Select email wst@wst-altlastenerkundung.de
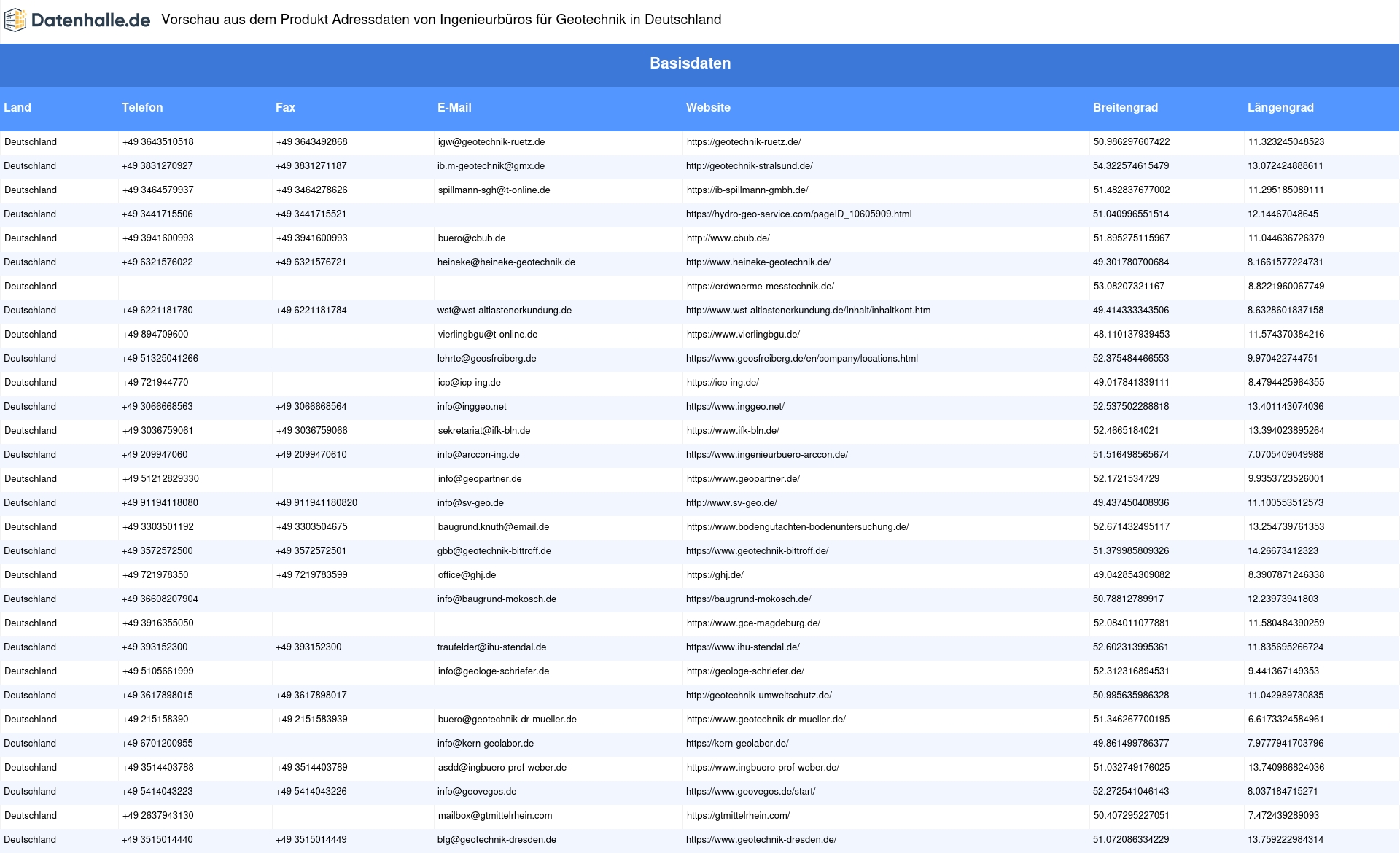 [x=505, y=311]
